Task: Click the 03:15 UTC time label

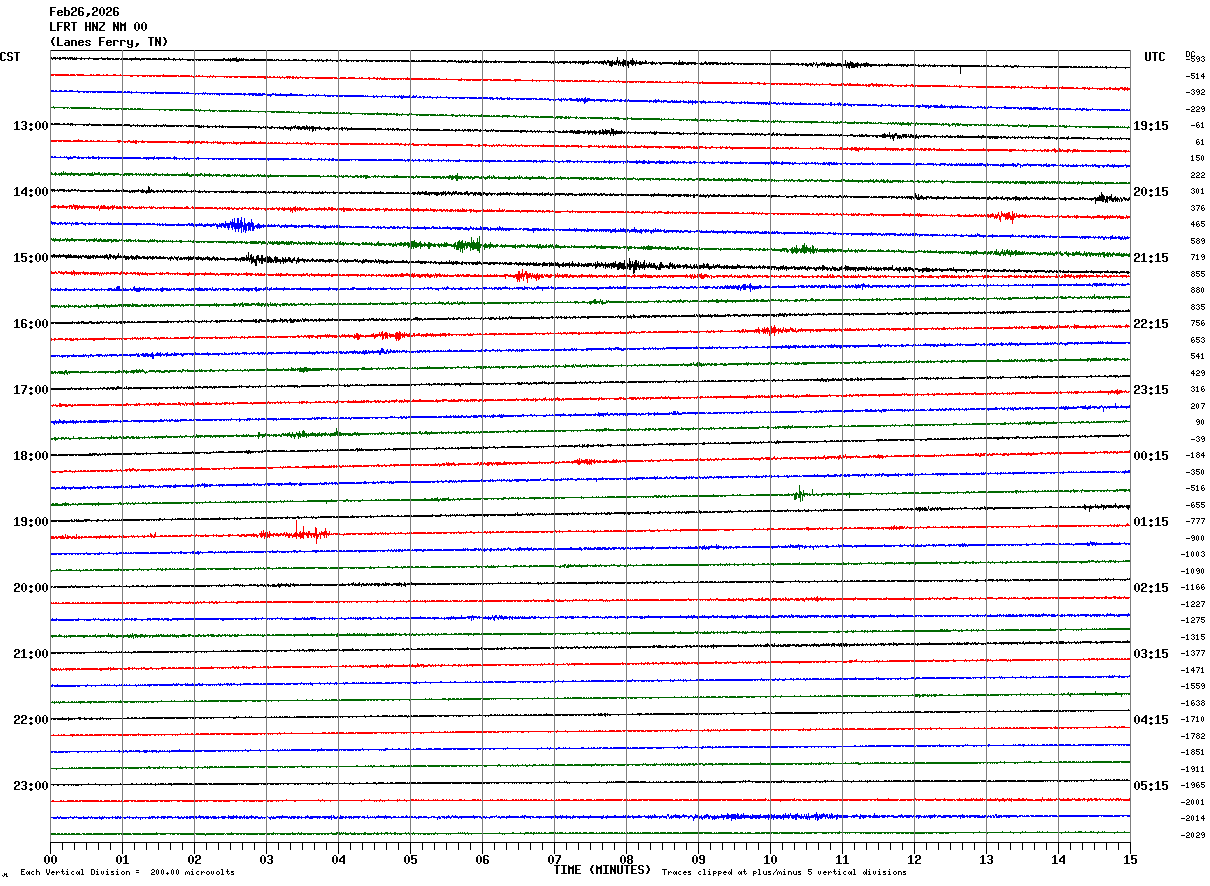Action: 1150,654
